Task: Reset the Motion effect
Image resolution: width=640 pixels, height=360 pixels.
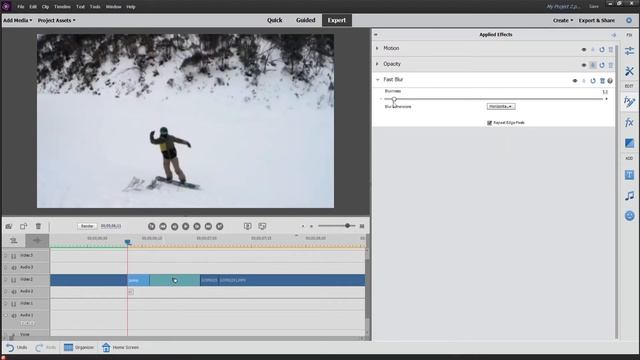Action: [602, 49]
